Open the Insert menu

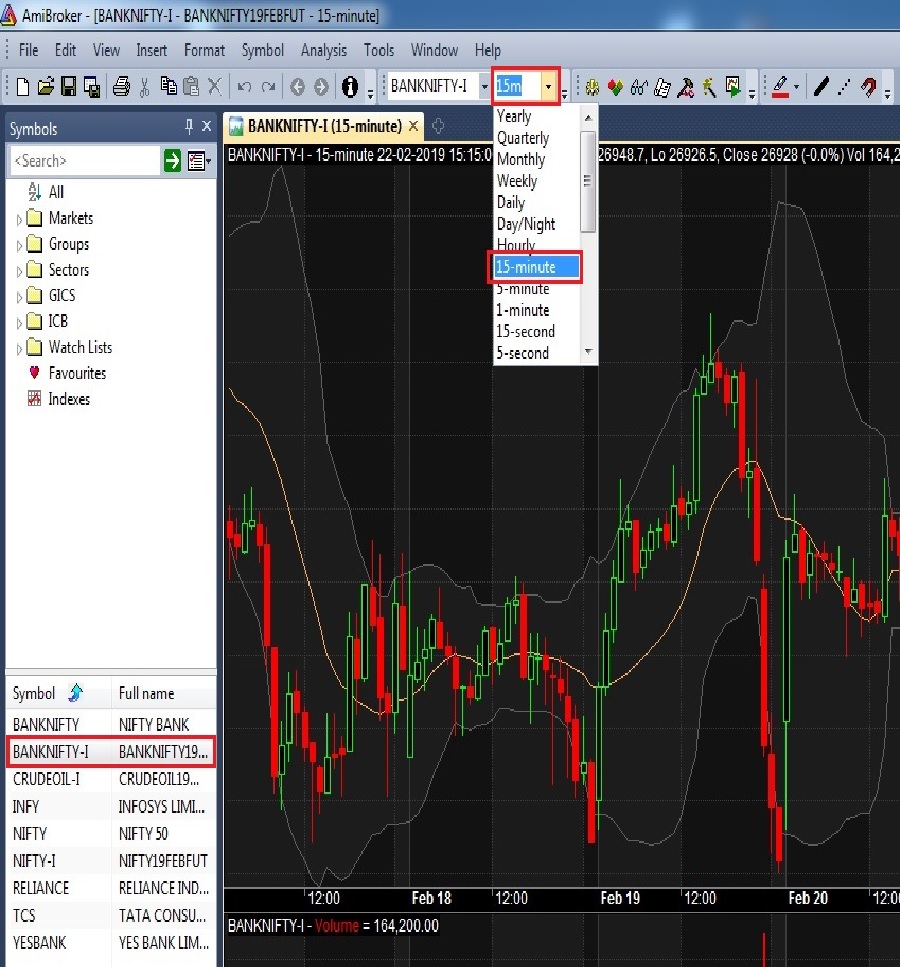(x=151, y=50)
